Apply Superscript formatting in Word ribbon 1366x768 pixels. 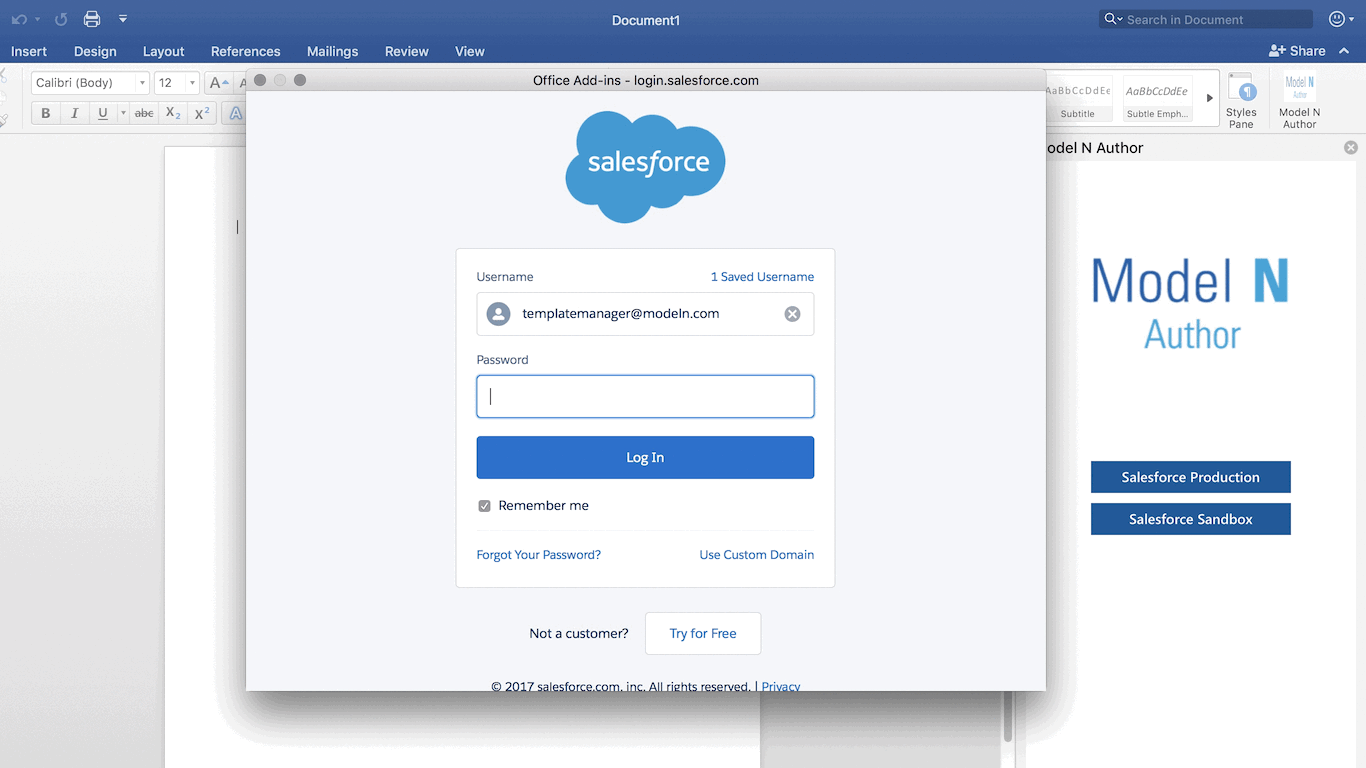click(x=202, y=114)
